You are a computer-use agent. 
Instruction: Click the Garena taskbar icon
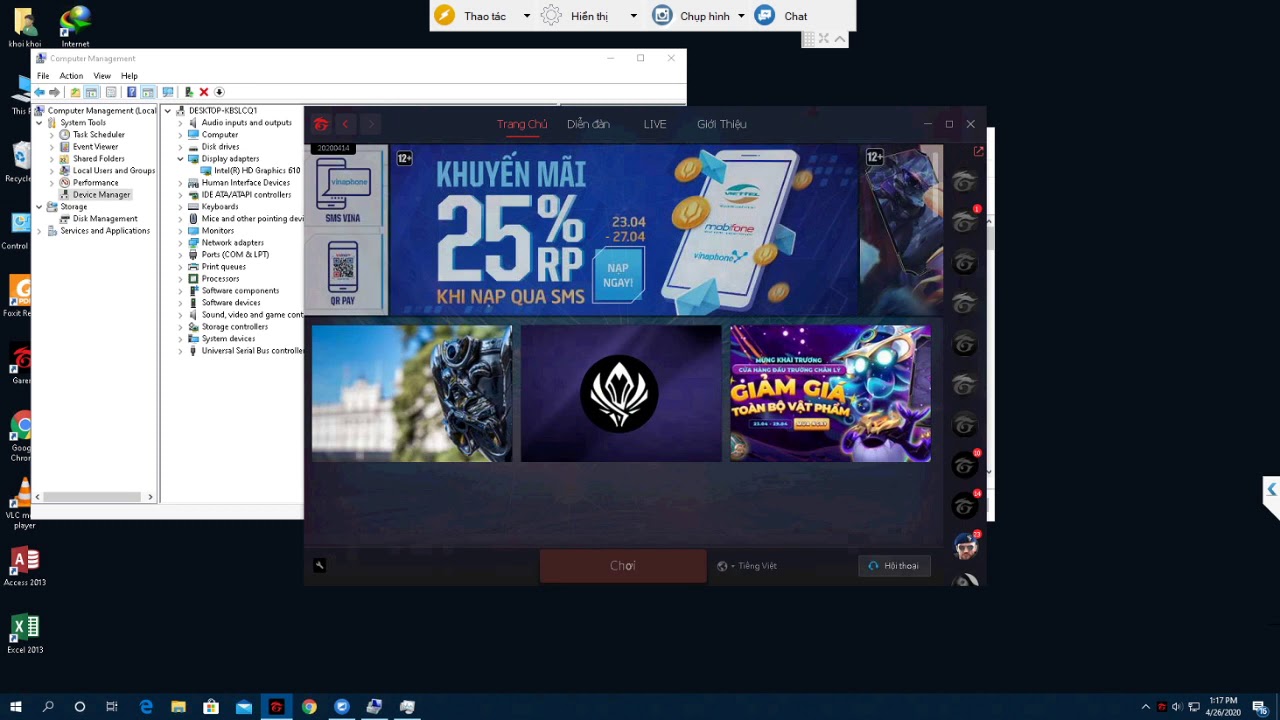coord(277,707)
